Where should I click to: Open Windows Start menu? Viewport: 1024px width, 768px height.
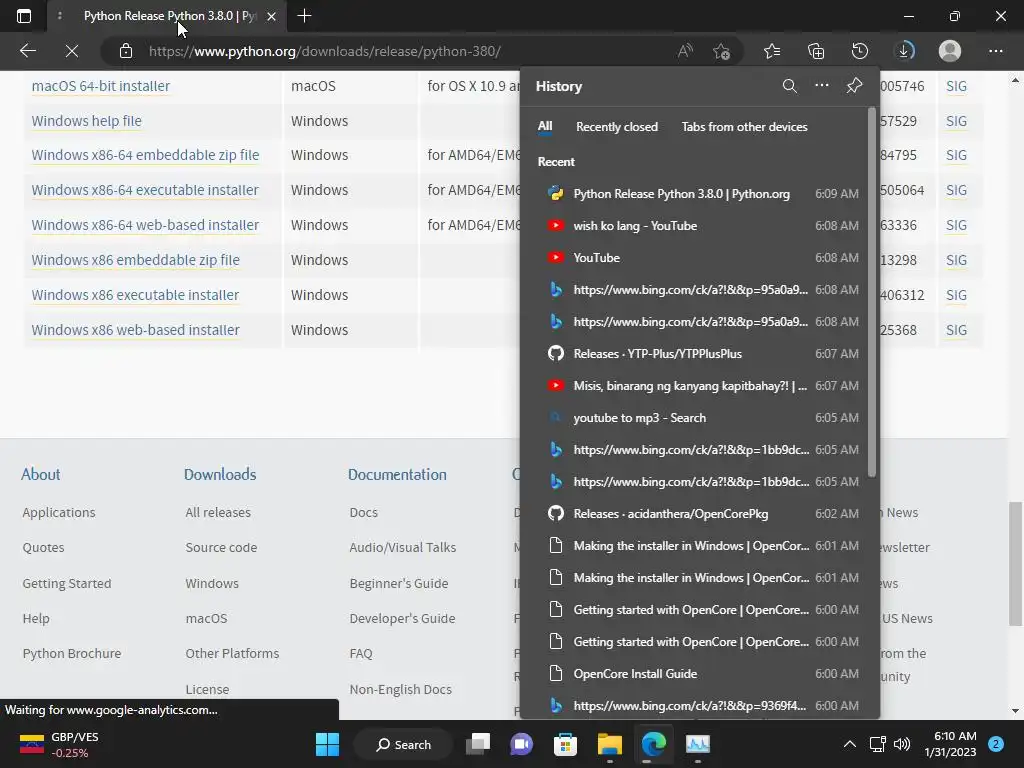327,744
